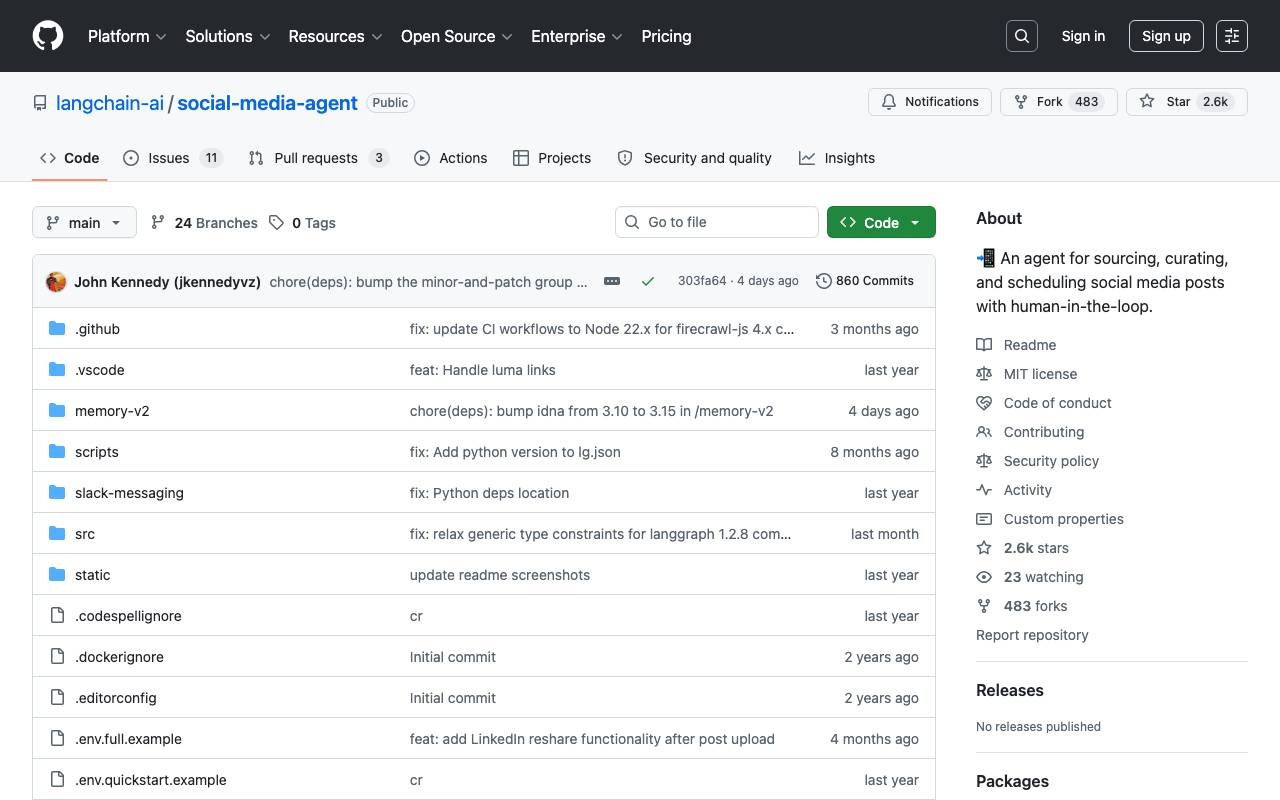Open the .codespellignore file
This screenshot has height=800, width=1280.
tap(128, 616)
